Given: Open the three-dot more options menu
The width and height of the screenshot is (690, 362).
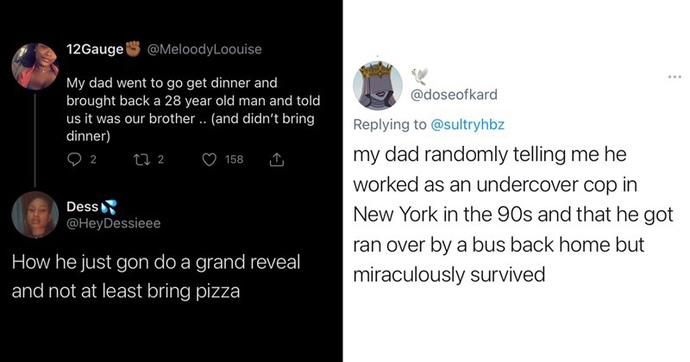Looking at the screenshot, I should coord(674,77).
